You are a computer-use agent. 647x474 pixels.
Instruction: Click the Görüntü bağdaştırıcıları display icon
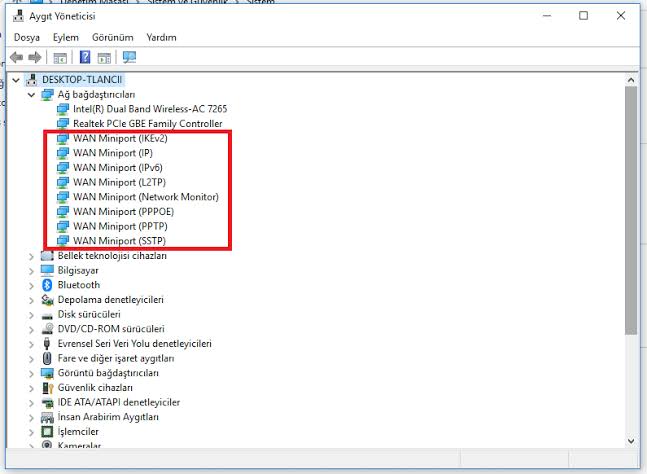47,373
